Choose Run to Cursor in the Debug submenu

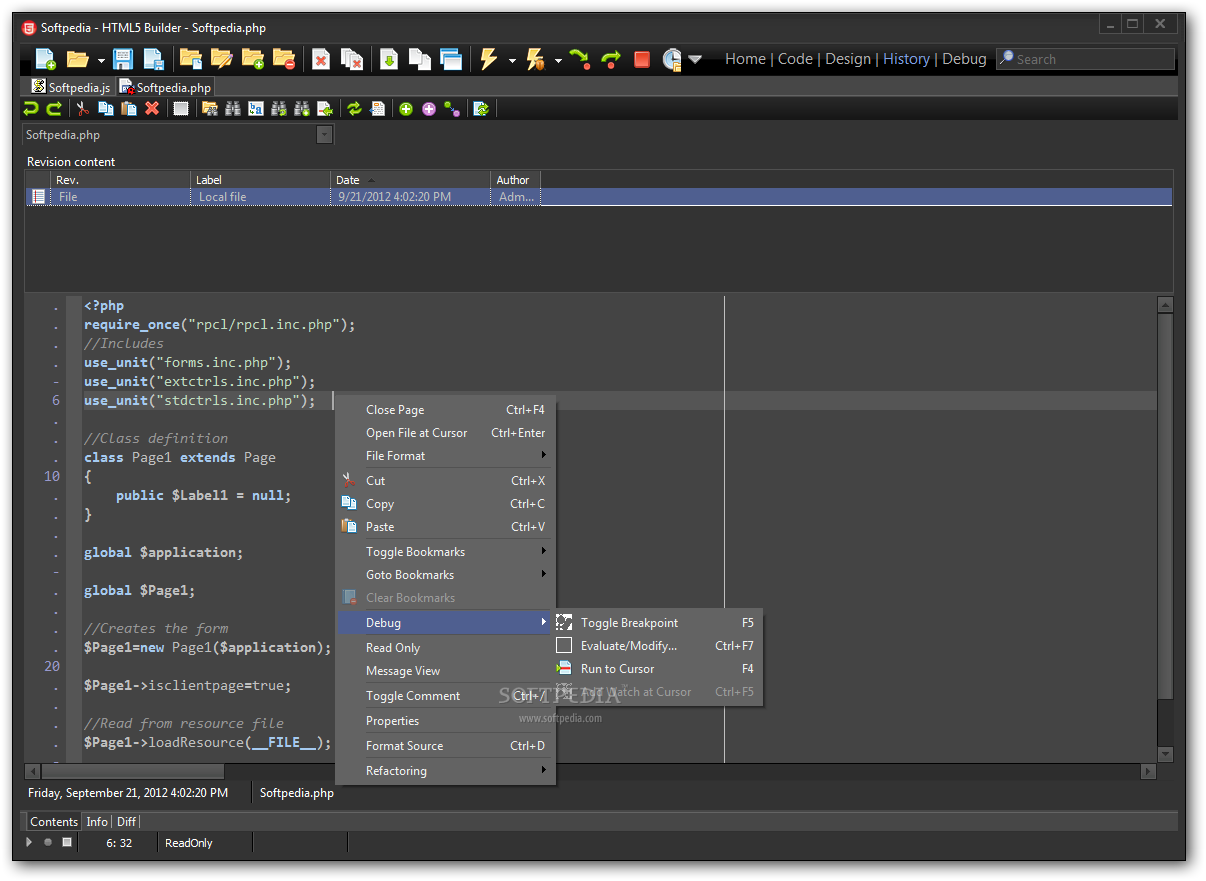click(x=658, y=669)
